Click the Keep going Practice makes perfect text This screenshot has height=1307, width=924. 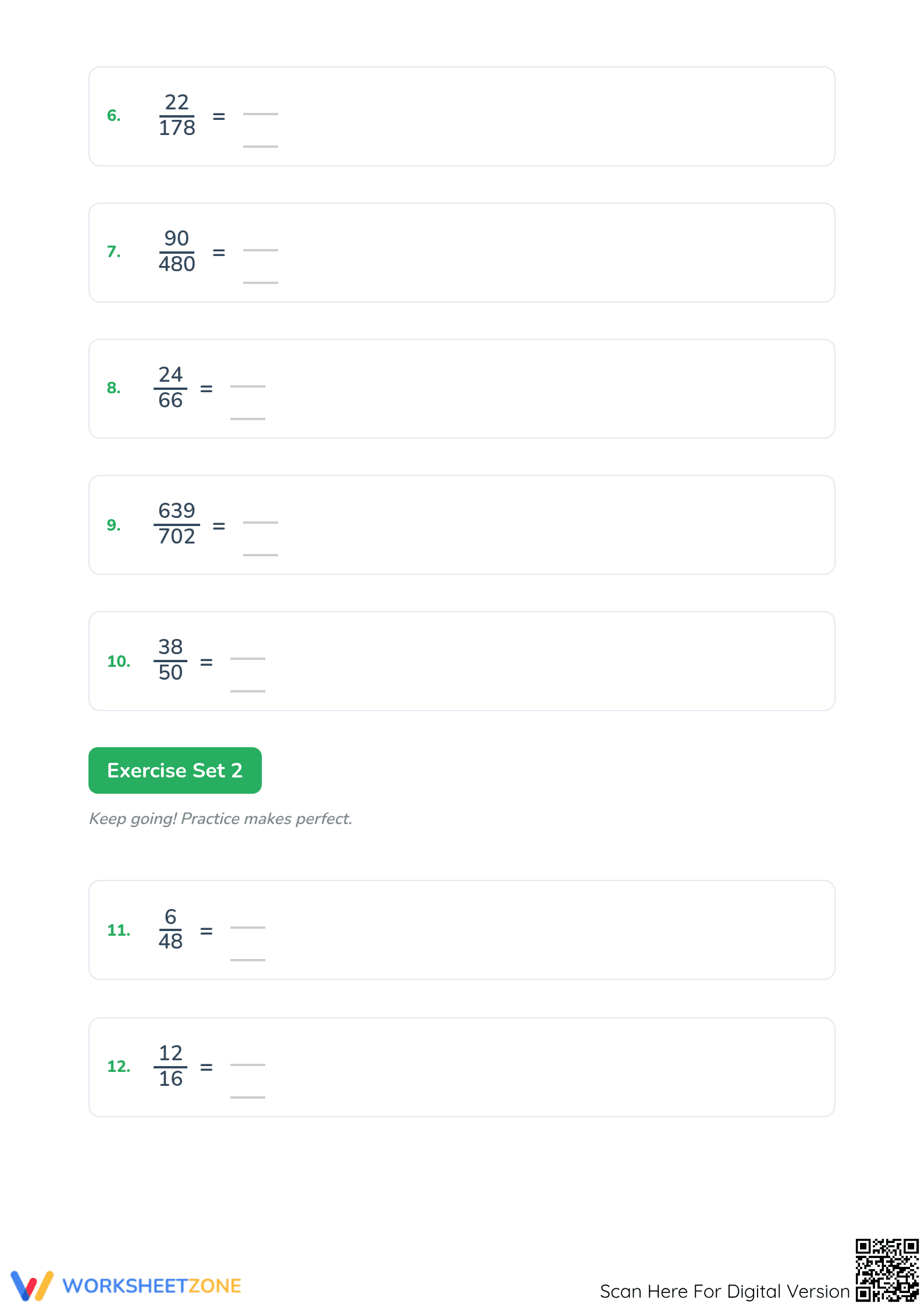coord(221,819)
